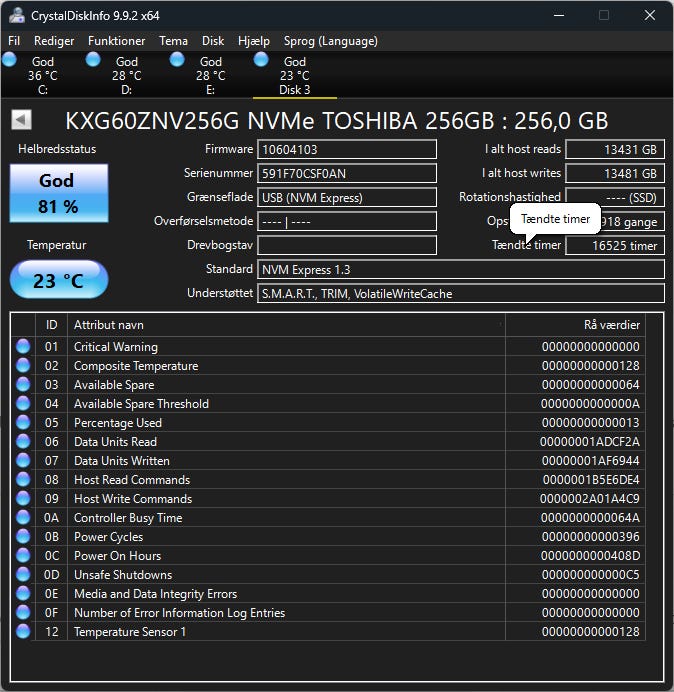Click the Understøttet features field
This screenshot has width=674, height=692.
(x=461, y=293)
